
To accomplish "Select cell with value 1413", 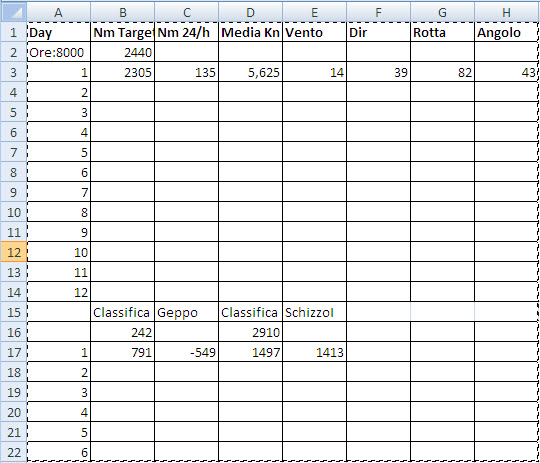I will (314, 352).
